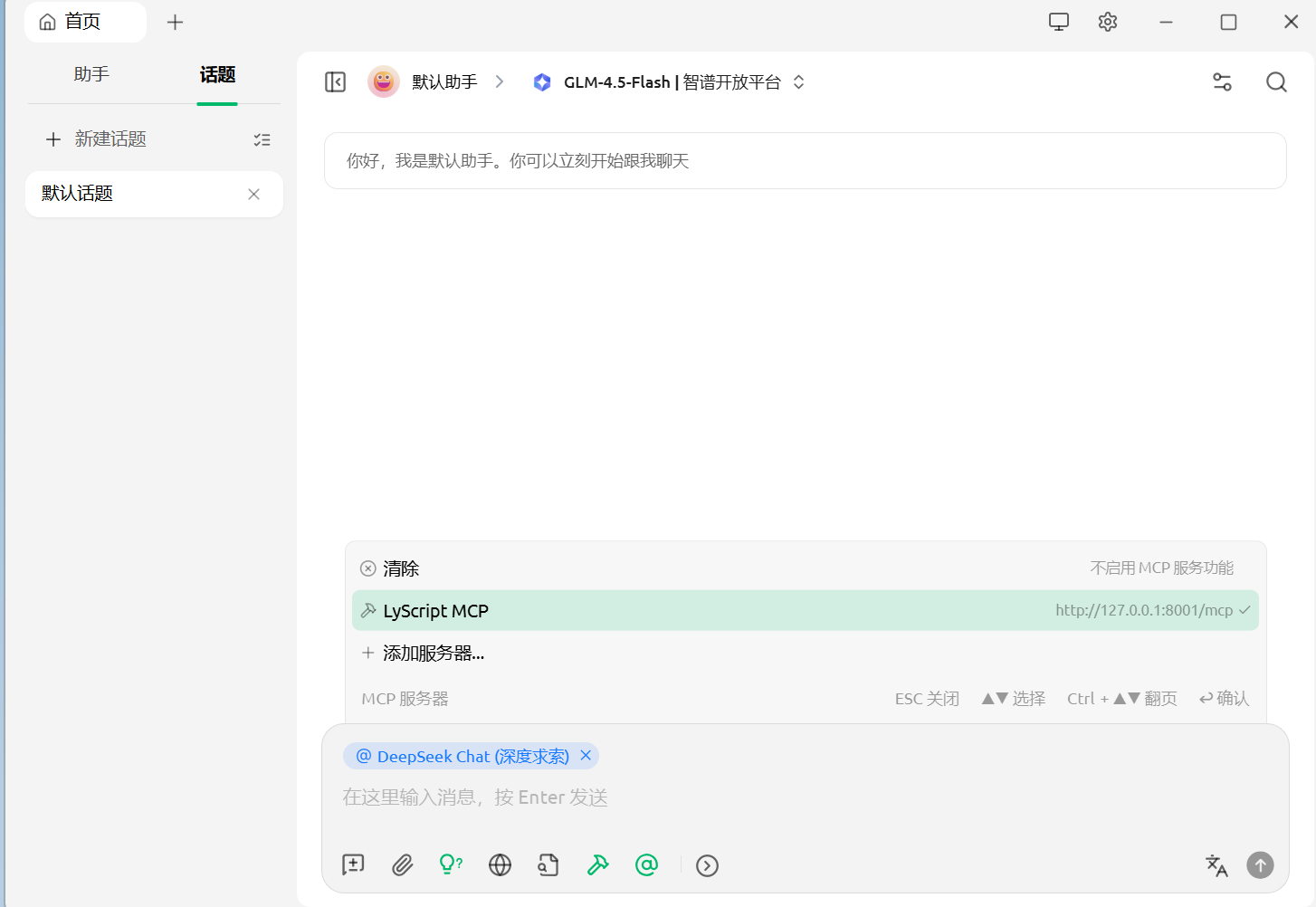This screenshot has width=1316, height=907.
Task: Open the knowledge base file-search icon
Action: [548, 865]
